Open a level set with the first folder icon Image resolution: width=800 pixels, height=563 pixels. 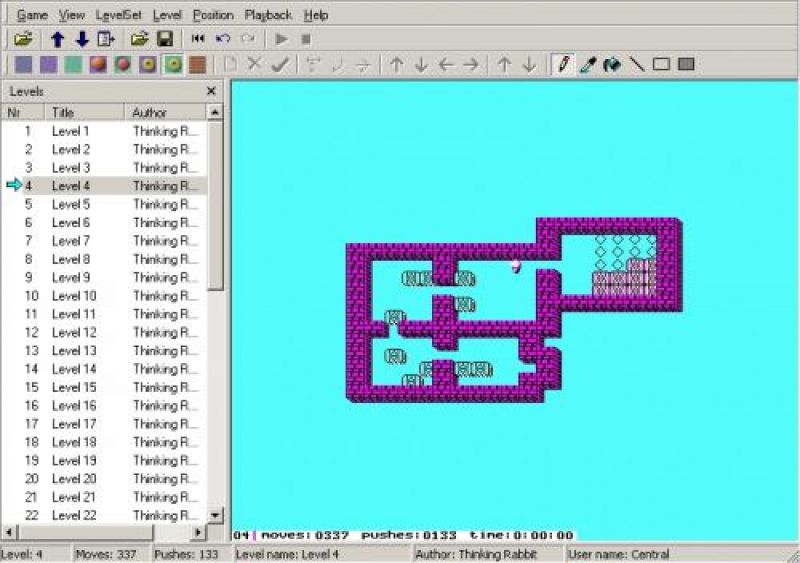pos(23,39)
